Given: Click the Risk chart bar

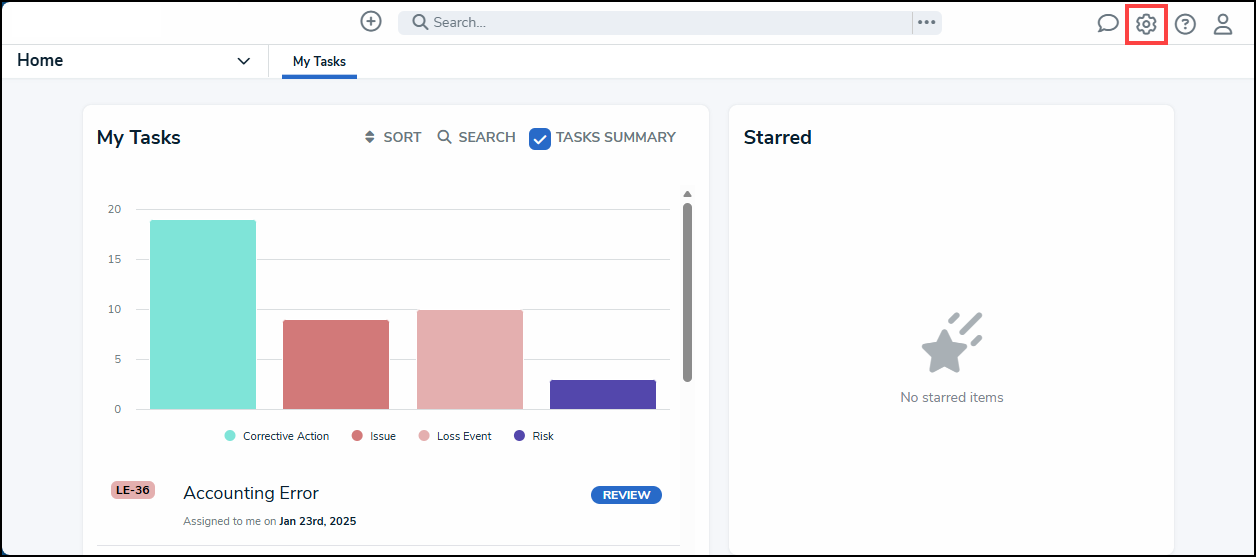Looking at the screenshot, I should click(603, 394).
